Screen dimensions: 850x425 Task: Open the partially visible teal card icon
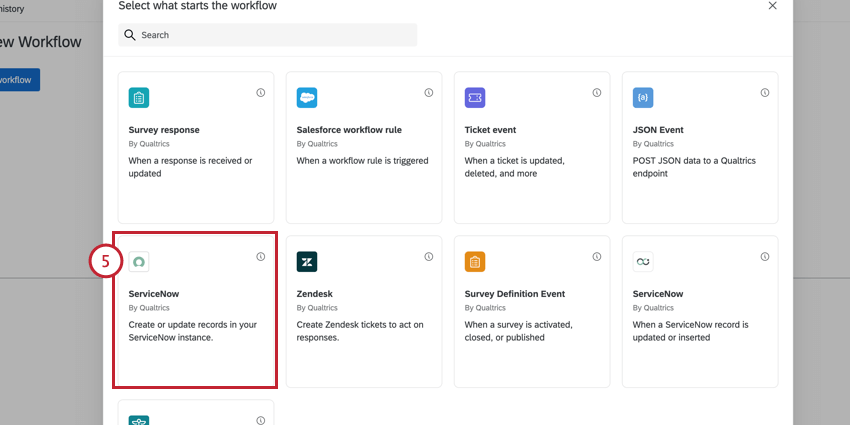(x=139, y=420)
